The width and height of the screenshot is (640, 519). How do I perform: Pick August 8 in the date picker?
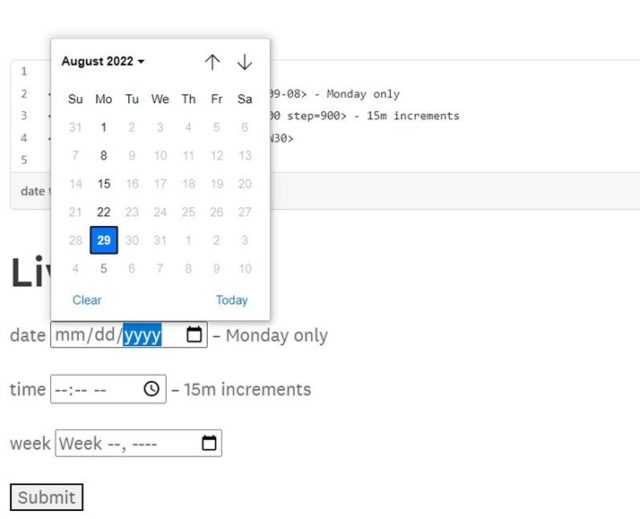click(x=104, y=155)
